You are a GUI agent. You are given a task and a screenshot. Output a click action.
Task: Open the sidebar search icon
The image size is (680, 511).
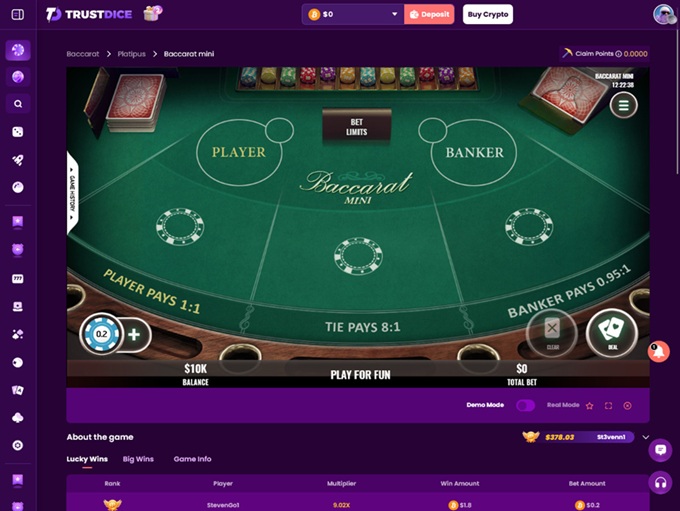click(18, 104)
